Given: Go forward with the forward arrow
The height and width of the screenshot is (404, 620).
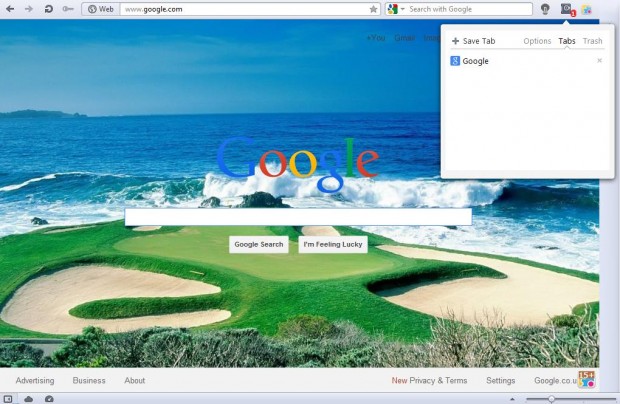Looking at the screenshot, I should tap(28, 9).
